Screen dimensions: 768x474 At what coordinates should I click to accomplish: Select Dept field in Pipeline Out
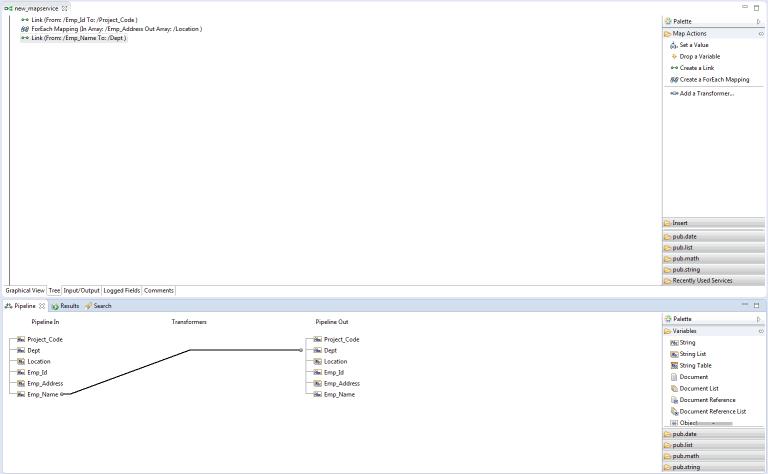pyautogui.click(x=330, y=351)
